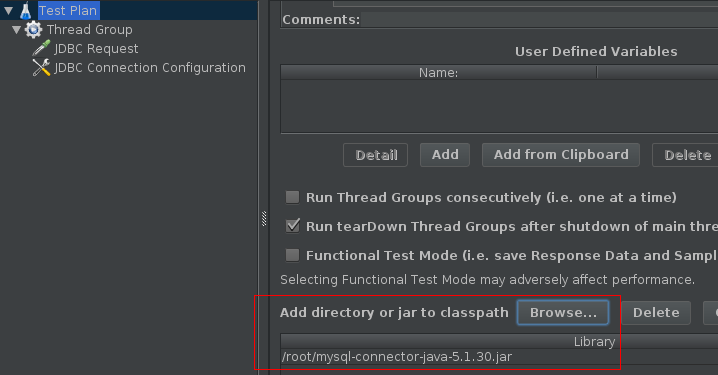Click the empty User Defined Variables table
Viewport: 718px width, 375px height.
click(x=499, y=106)
